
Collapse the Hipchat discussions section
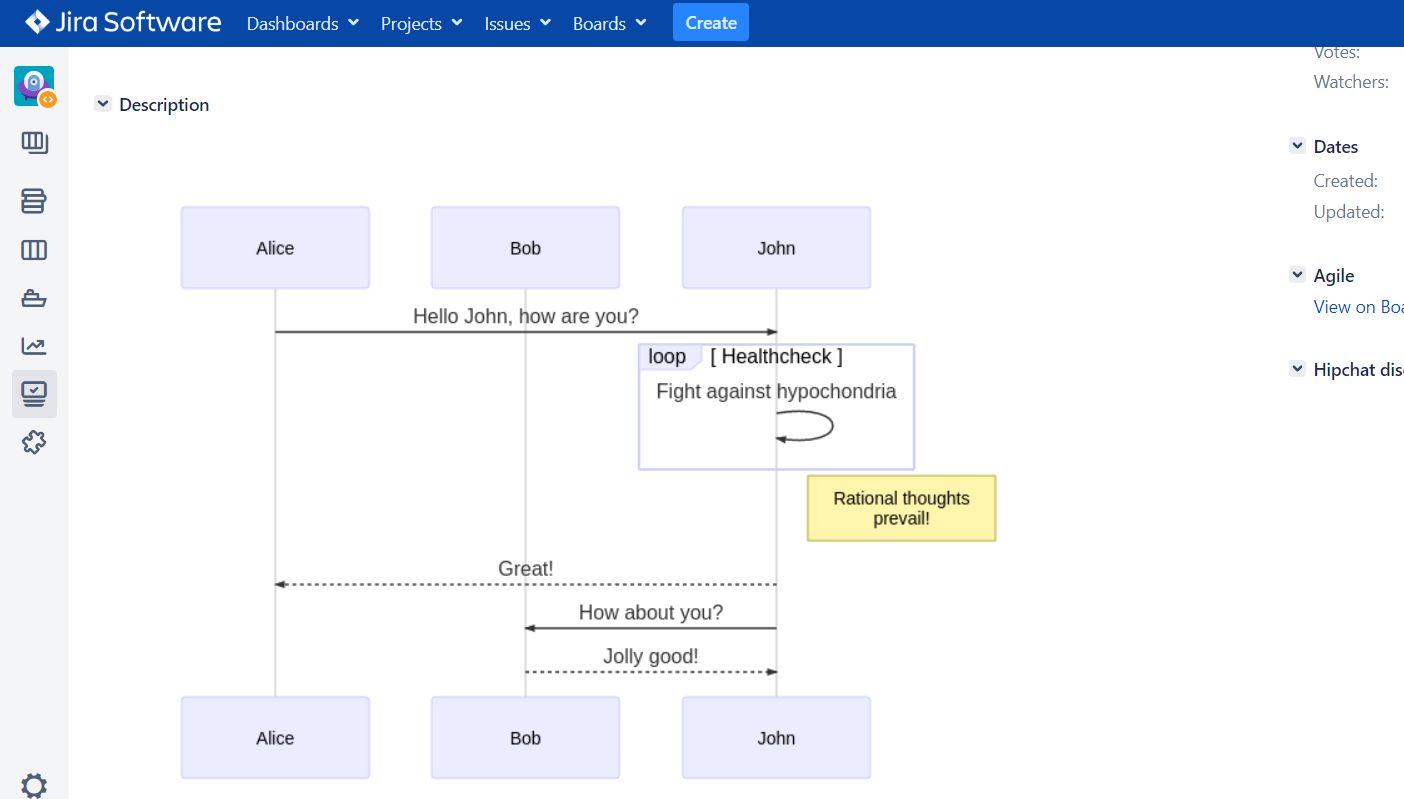coord(1297,369)
